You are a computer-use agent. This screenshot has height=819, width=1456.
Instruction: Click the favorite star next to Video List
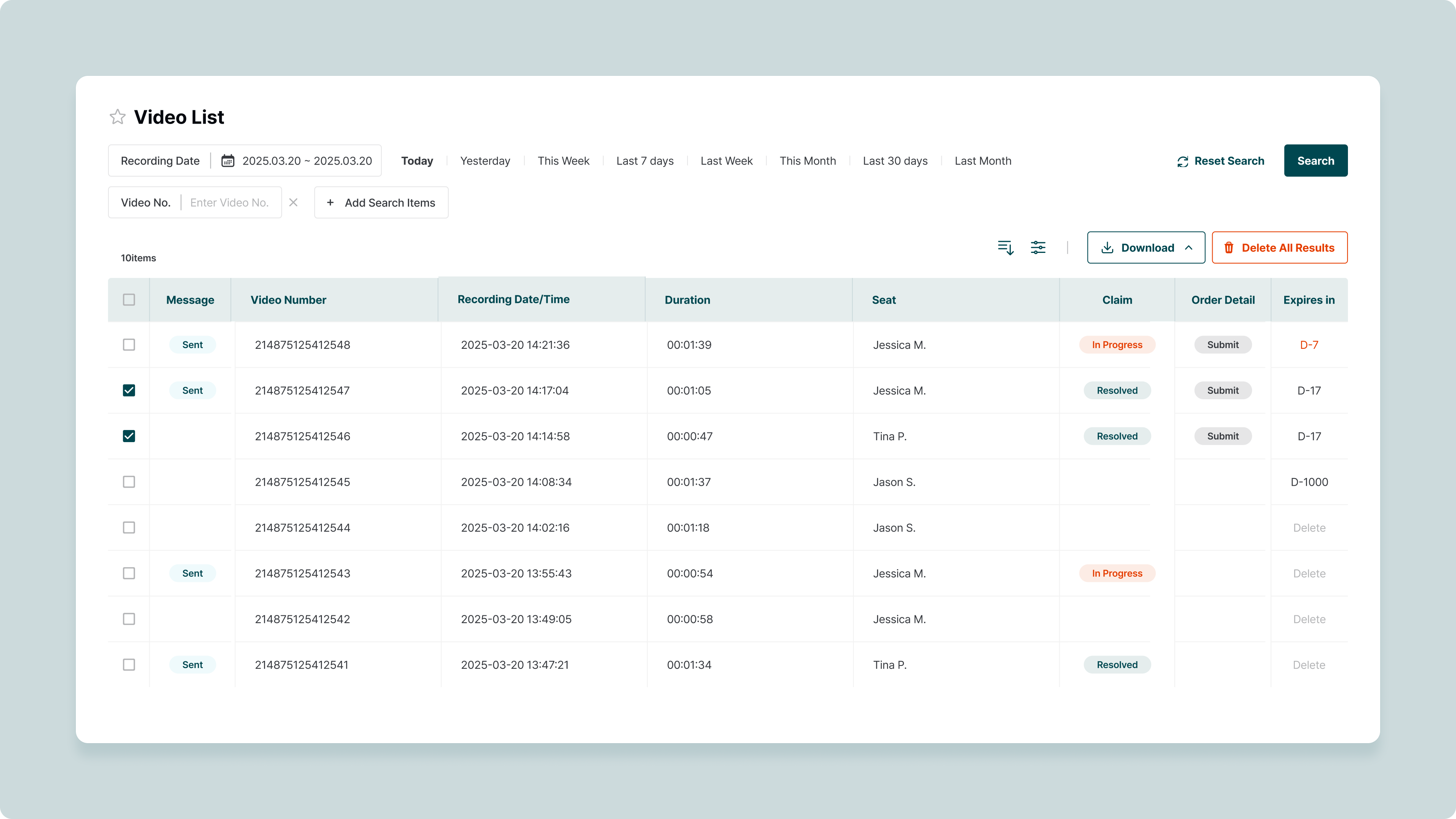click(x=118, y=117)
